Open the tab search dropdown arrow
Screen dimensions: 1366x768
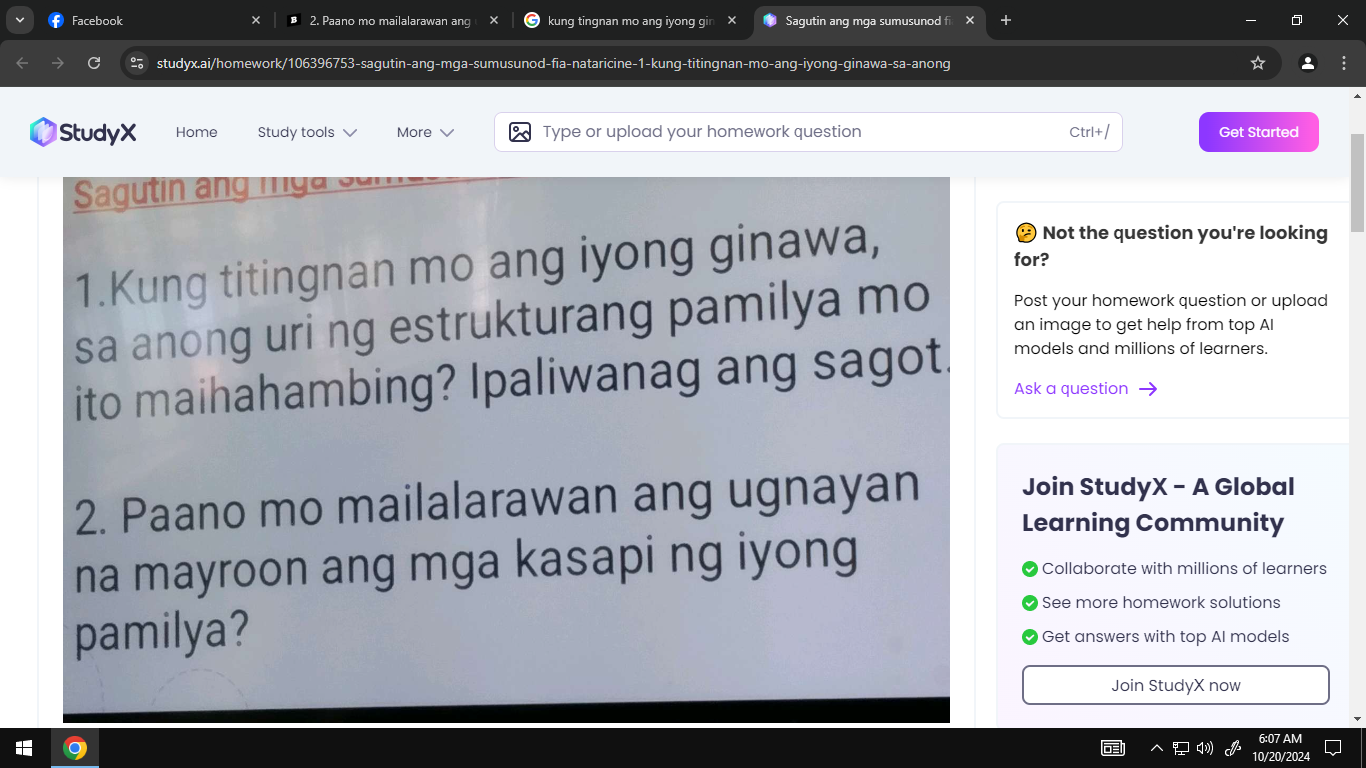(19, 20)
